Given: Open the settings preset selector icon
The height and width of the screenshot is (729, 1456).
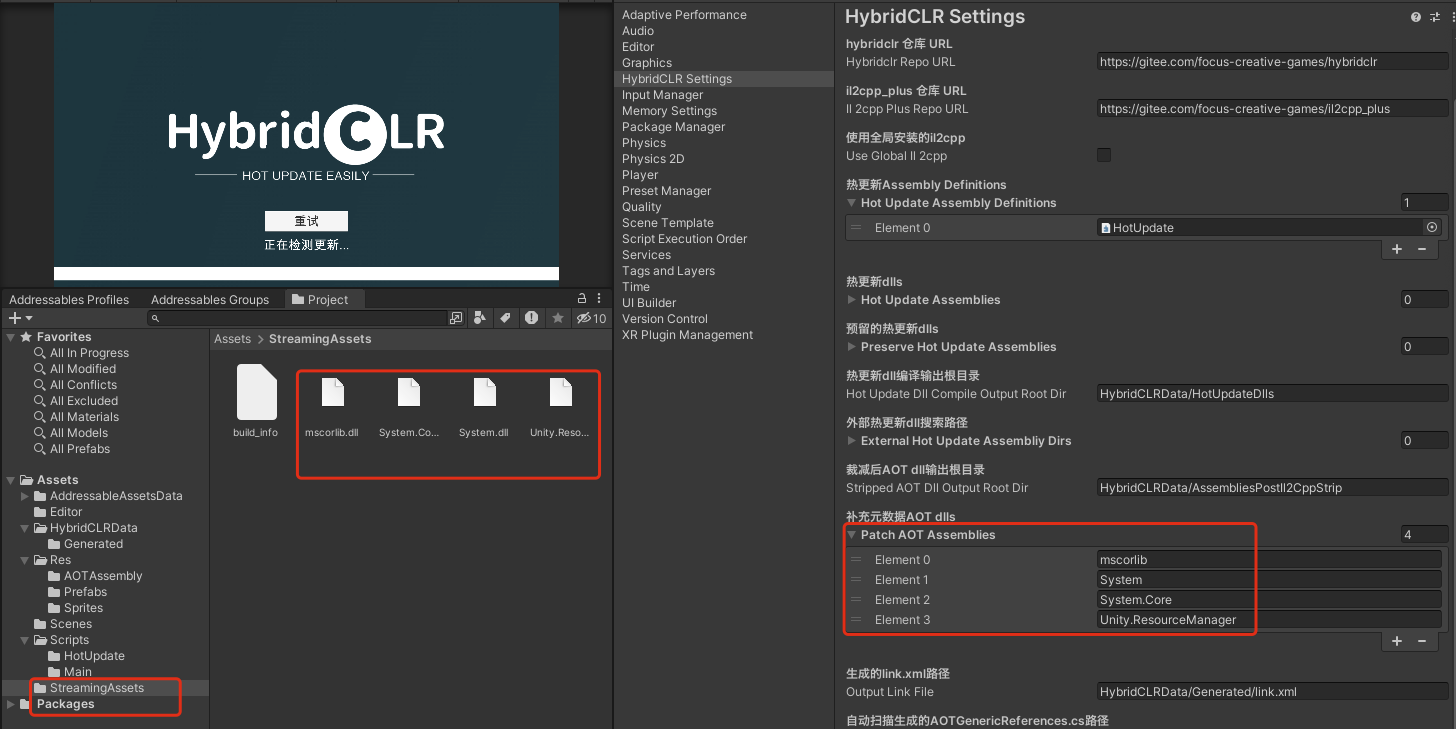Looking at the screenshot, I should (1434, 17).
